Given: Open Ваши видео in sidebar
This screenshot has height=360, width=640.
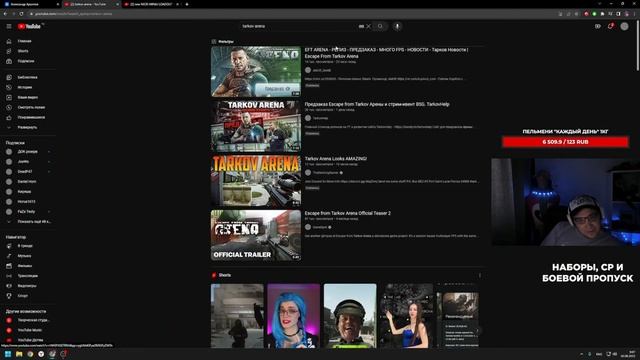Looking at the screenshot, I should 29,97.
